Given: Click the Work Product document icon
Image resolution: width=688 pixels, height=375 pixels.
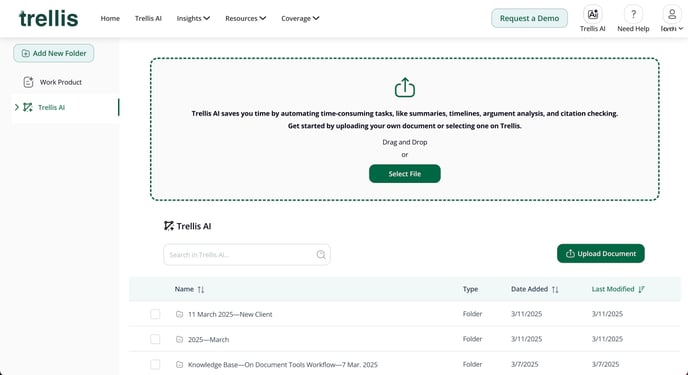Looking at the screenshot, I should [29, 82].
